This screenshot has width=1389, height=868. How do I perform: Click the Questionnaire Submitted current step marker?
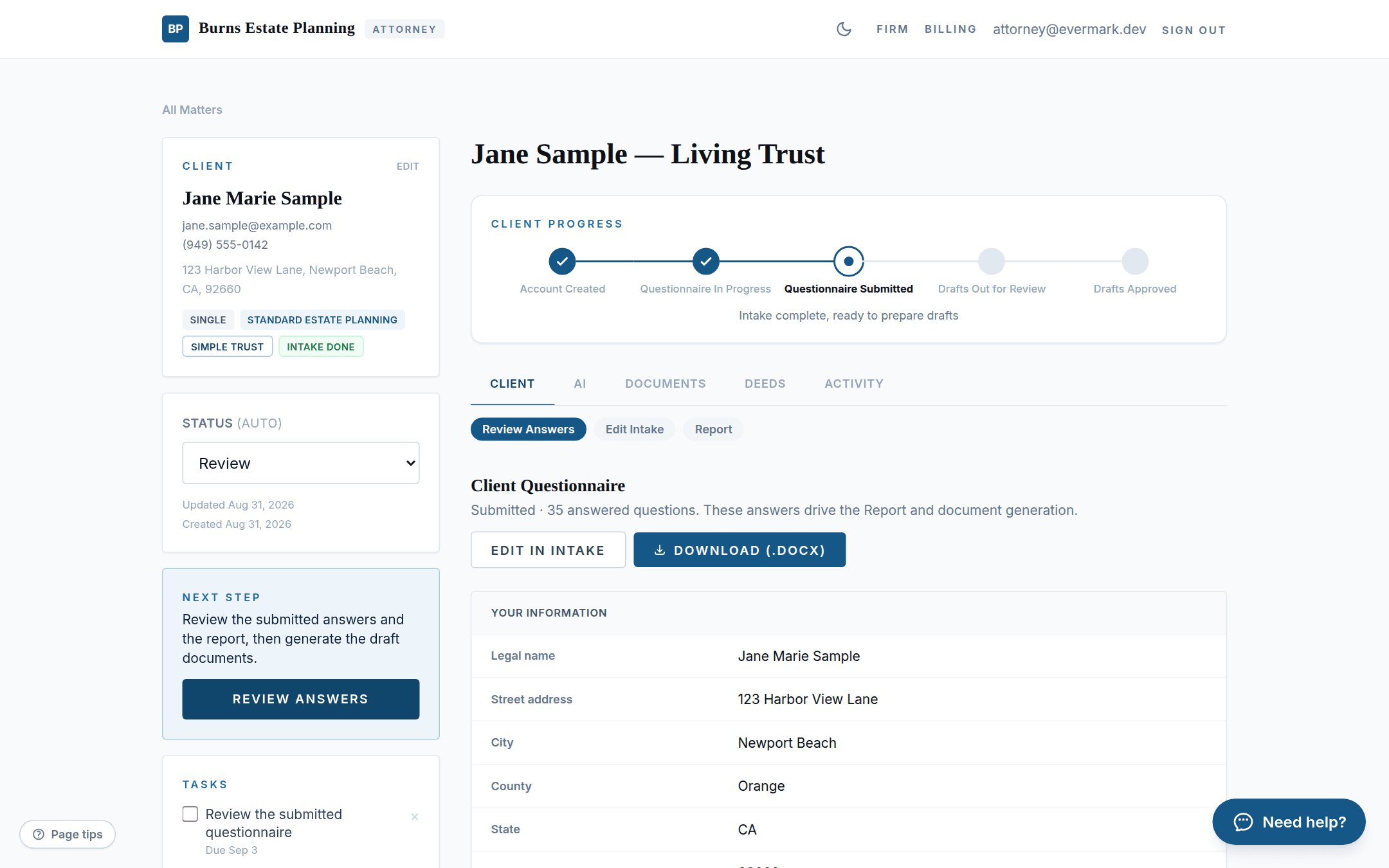[x=848, y=261]
